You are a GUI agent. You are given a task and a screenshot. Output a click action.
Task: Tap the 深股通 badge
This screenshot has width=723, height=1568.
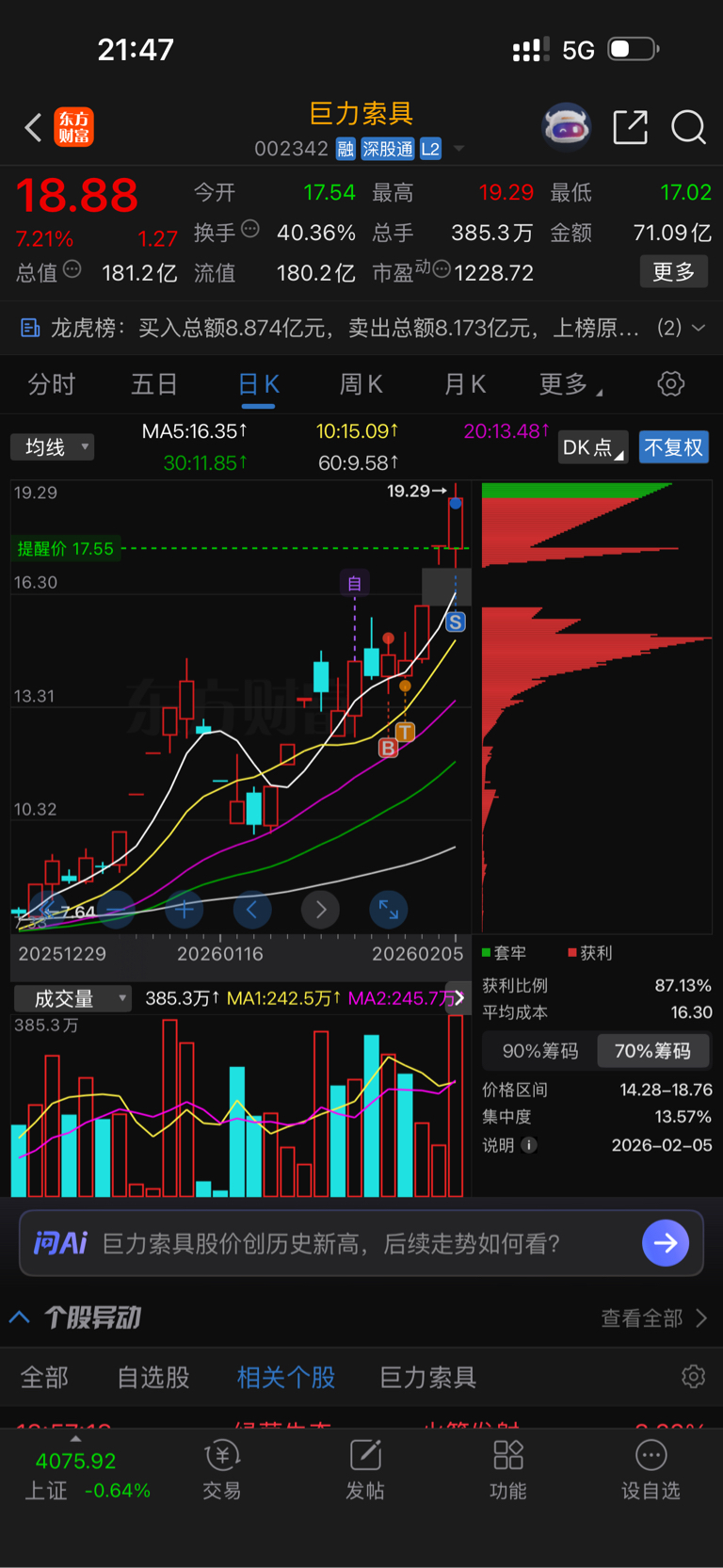388,149
